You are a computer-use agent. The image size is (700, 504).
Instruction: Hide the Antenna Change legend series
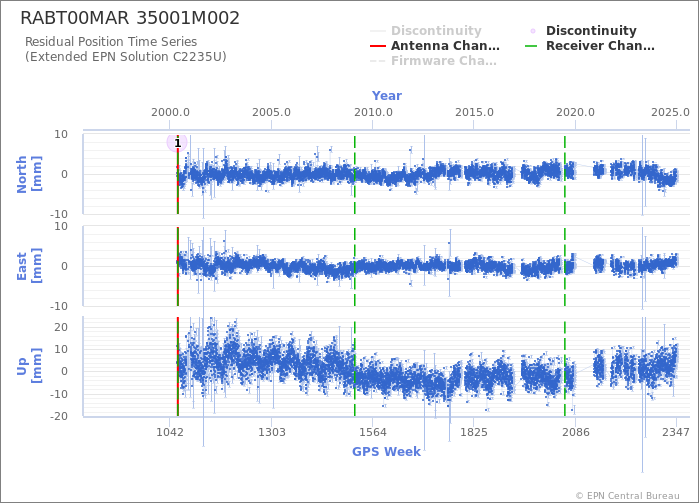pyautogui.click(x=435, y=46)
